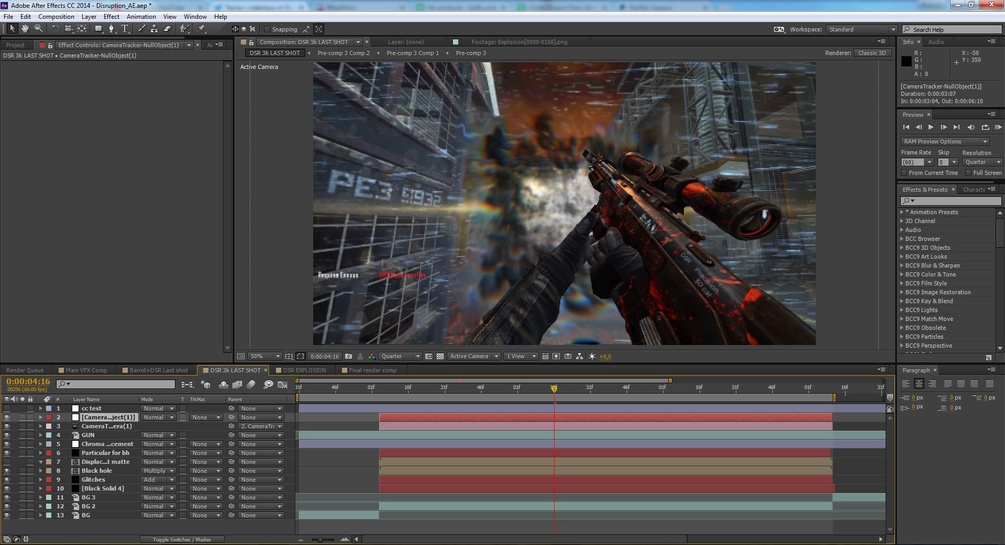This screenshot has height=545, width=1005.
Task: Open Black hole layer Multiply mode dropdown
Action: 158,471
